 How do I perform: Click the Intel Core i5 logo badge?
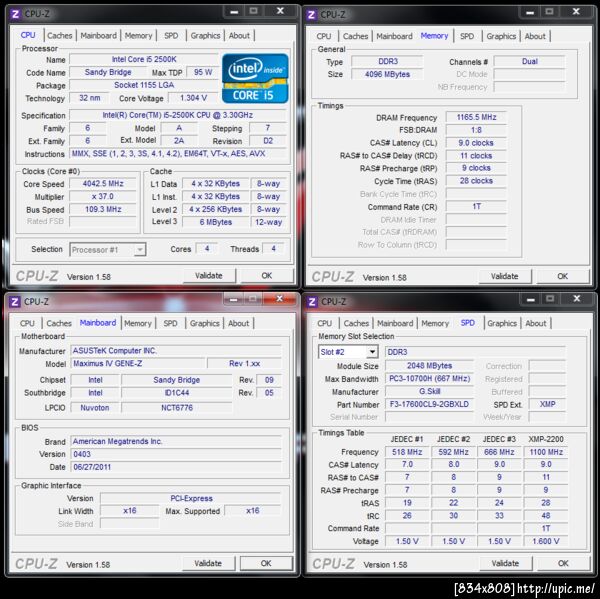255,78
